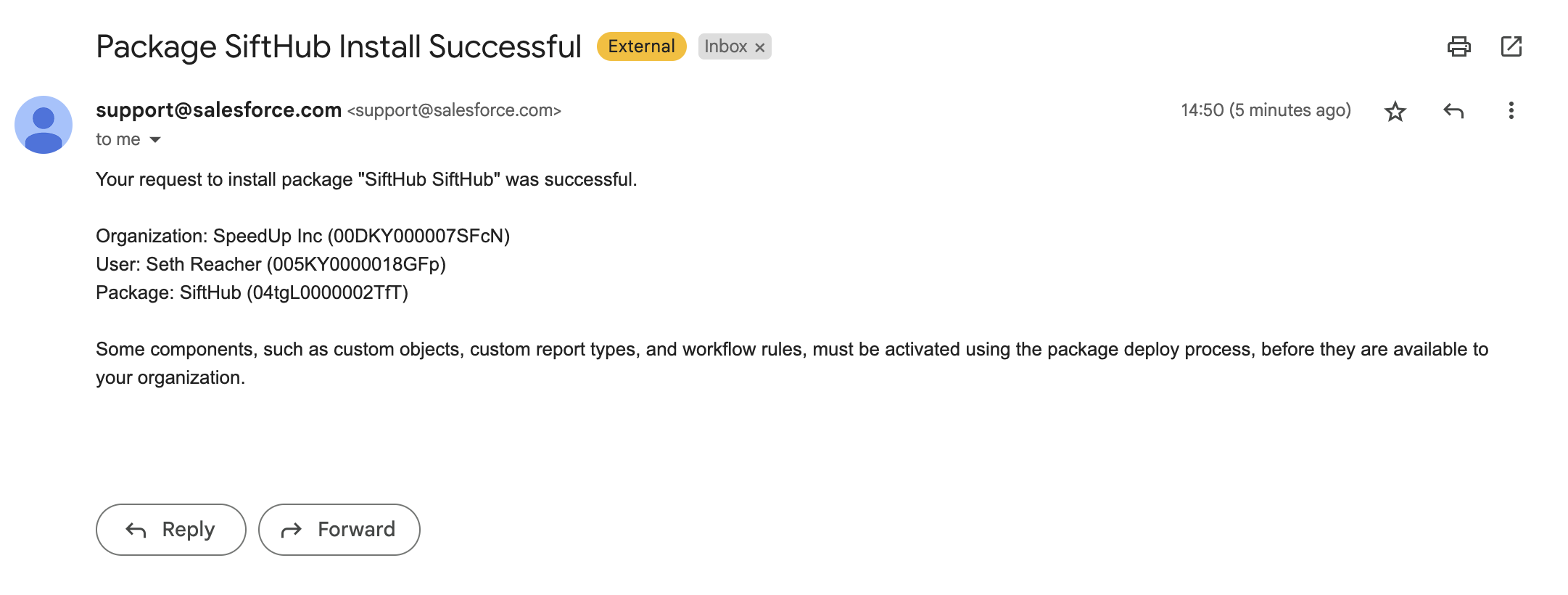The height and width of the screenshot is (595, 1568).
Task: Star the SiftHub install message
Action: [1395, 111]
